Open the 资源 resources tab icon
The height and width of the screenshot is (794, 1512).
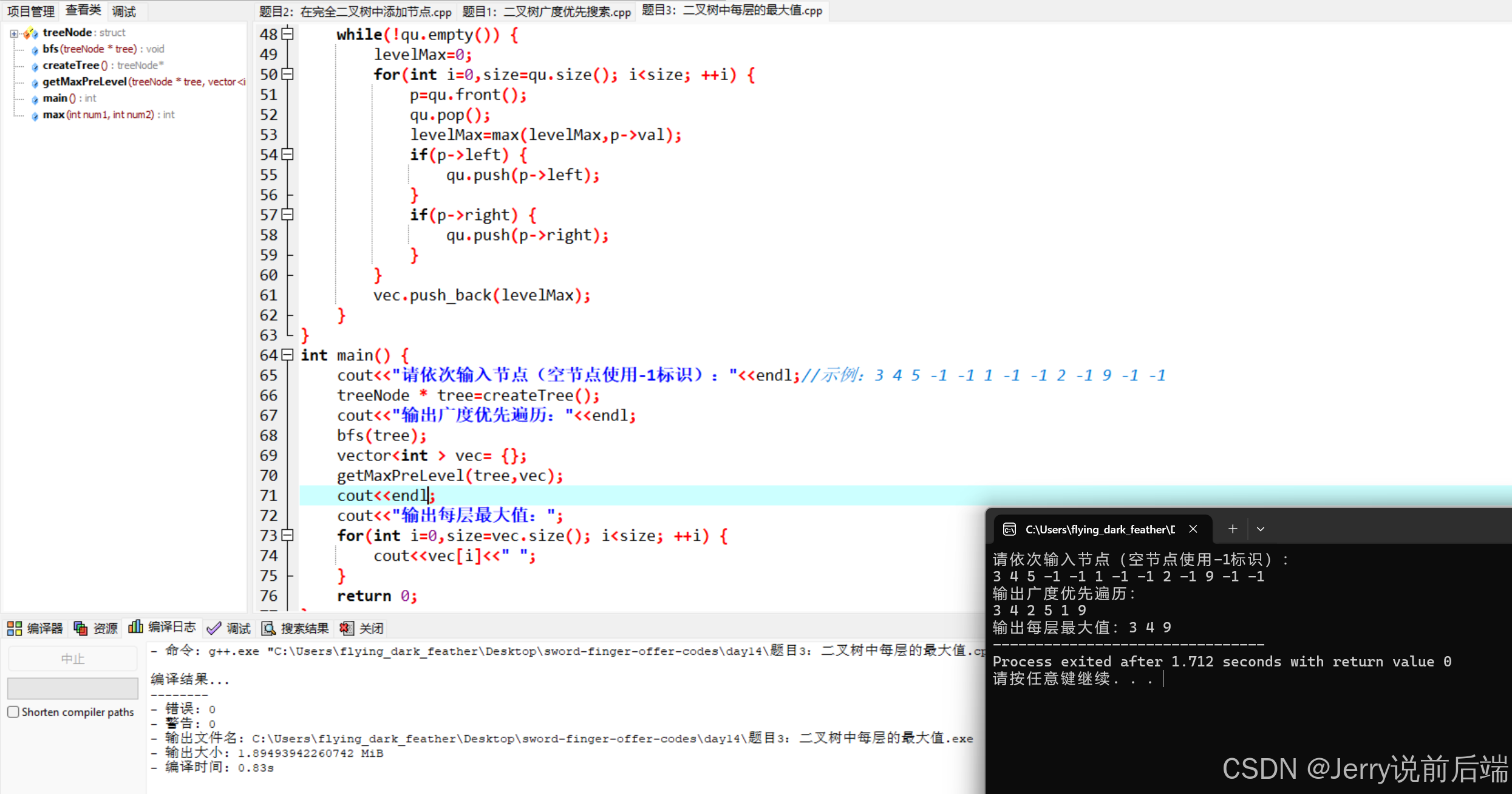pos(80,628)
